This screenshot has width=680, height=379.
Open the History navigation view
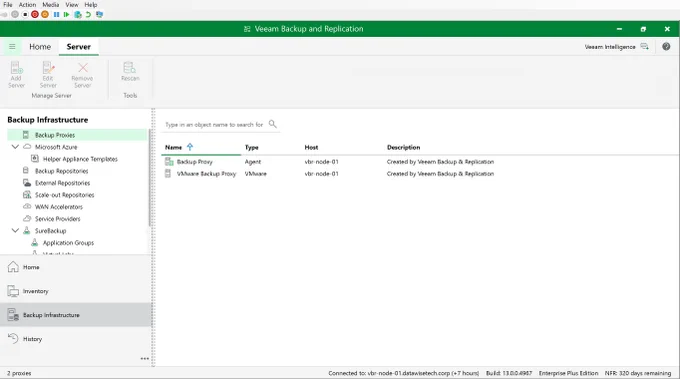[x=76, y=339]
